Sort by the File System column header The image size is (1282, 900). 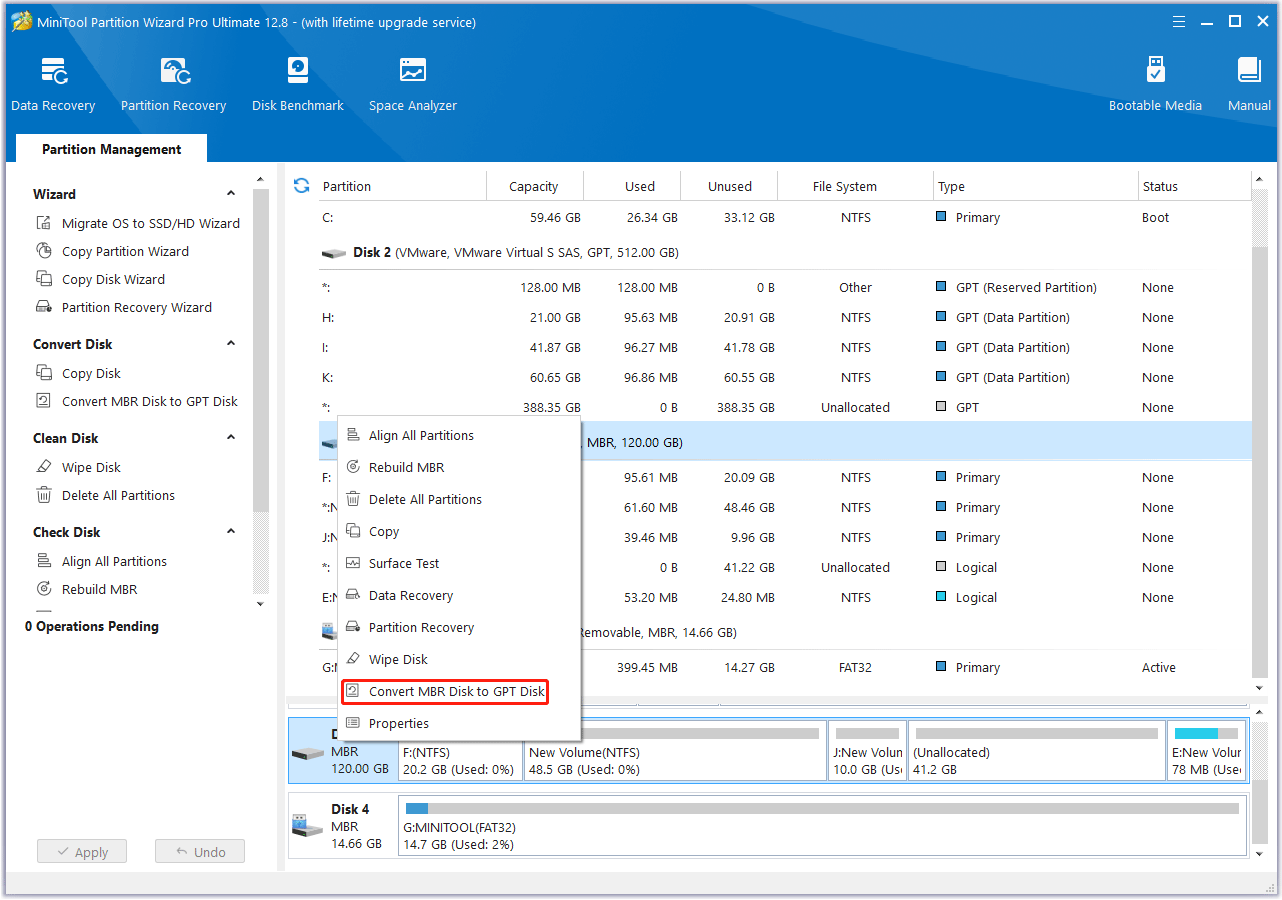[855, 186]
